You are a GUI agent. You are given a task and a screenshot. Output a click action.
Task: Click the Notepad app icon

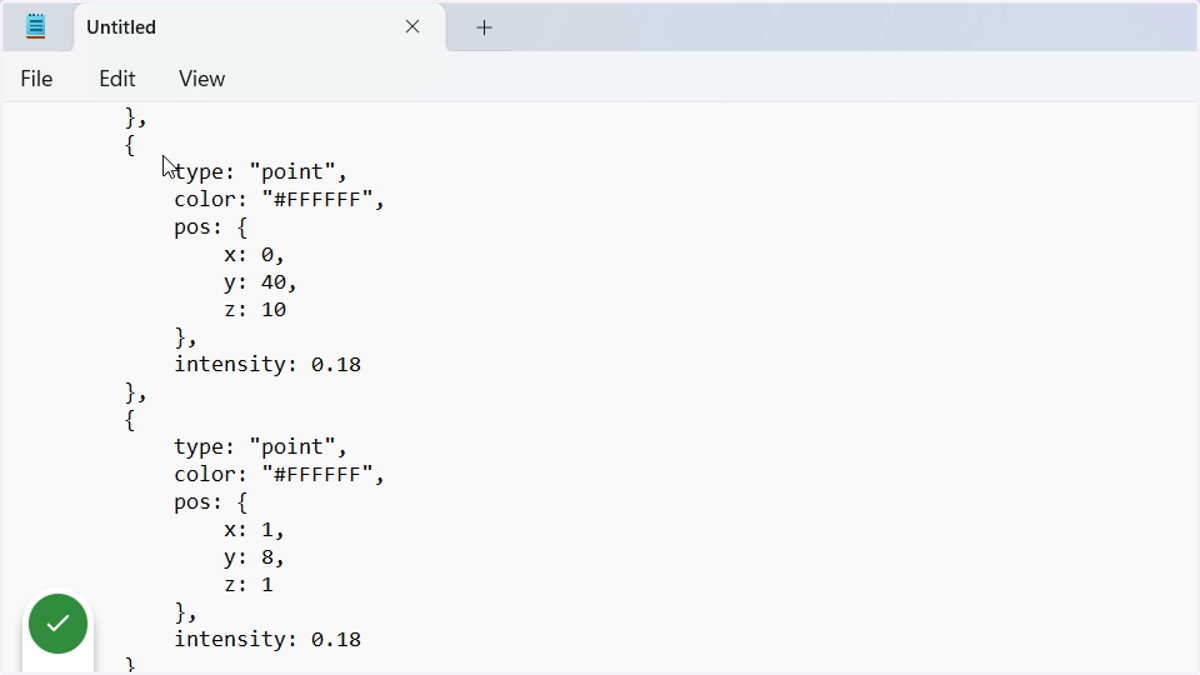[36, 27]
